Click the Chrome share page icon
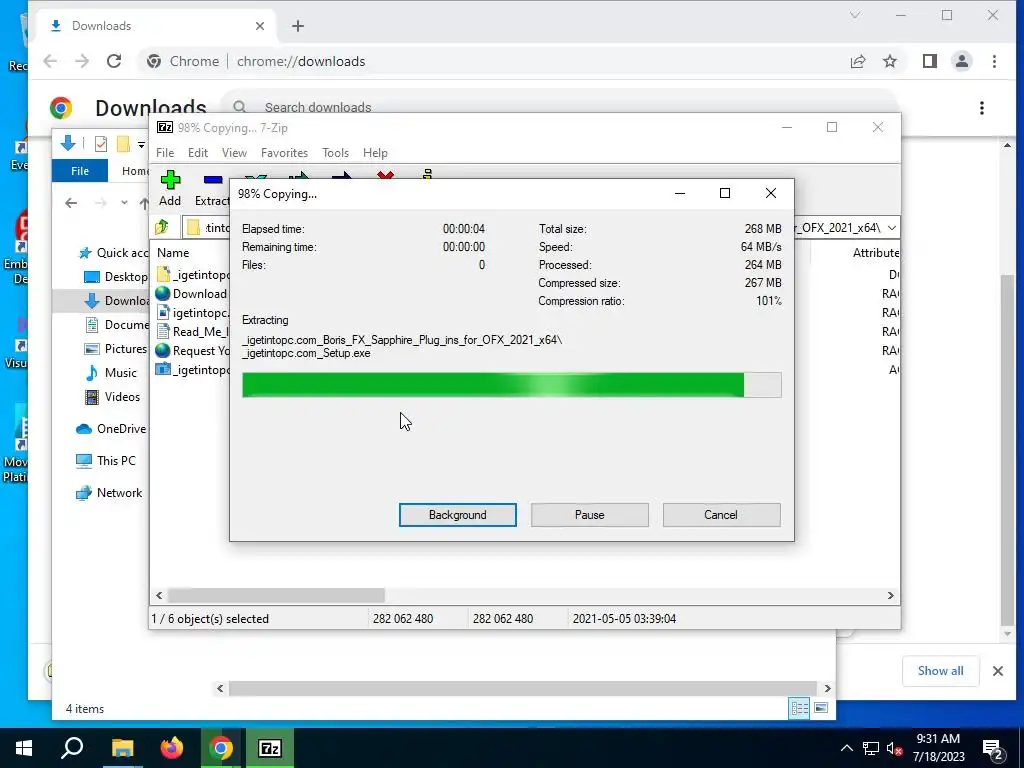 click(857, 61)
